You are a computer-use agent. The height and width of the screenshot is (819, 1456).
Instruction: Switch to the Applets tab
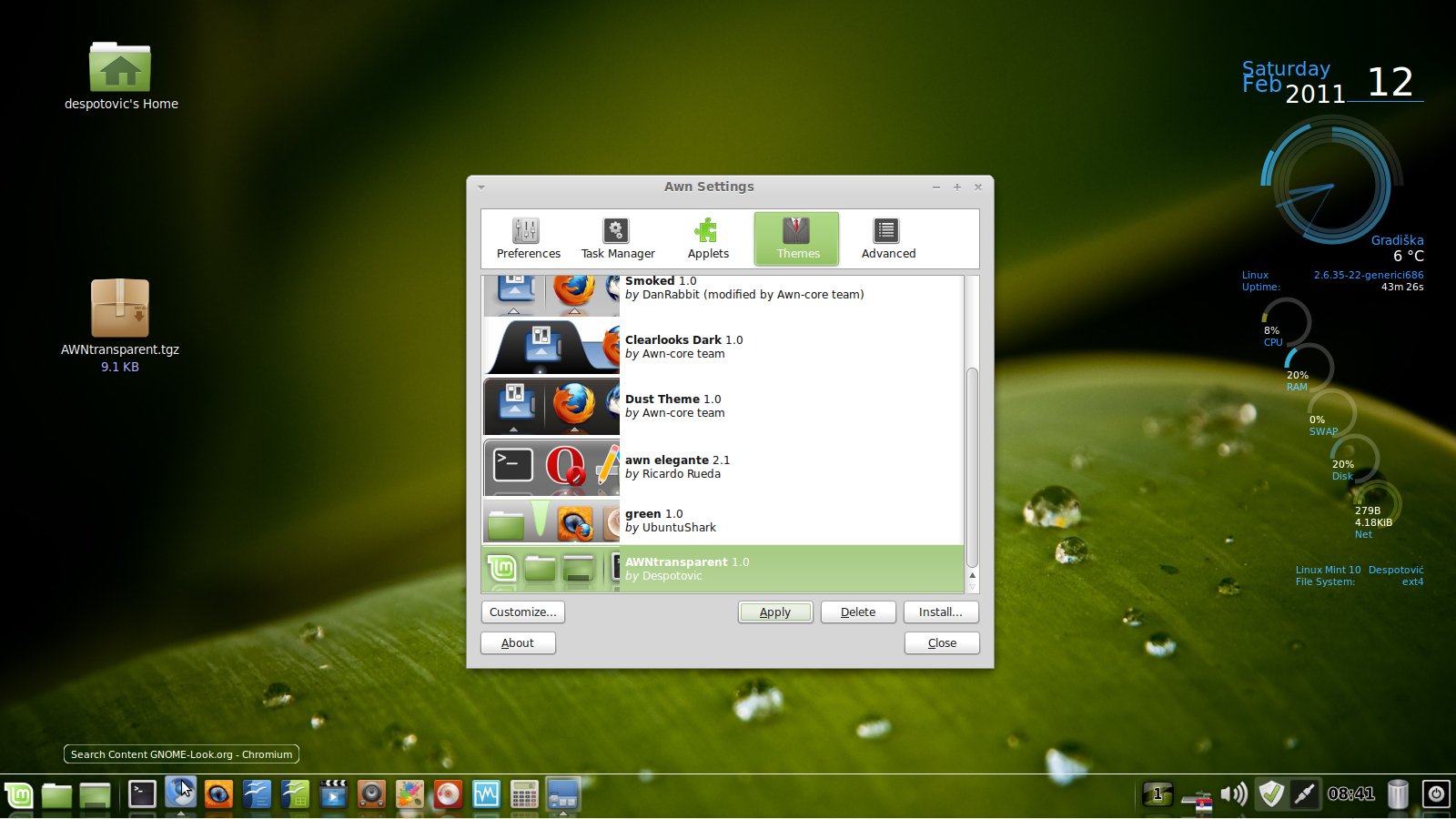708,239
